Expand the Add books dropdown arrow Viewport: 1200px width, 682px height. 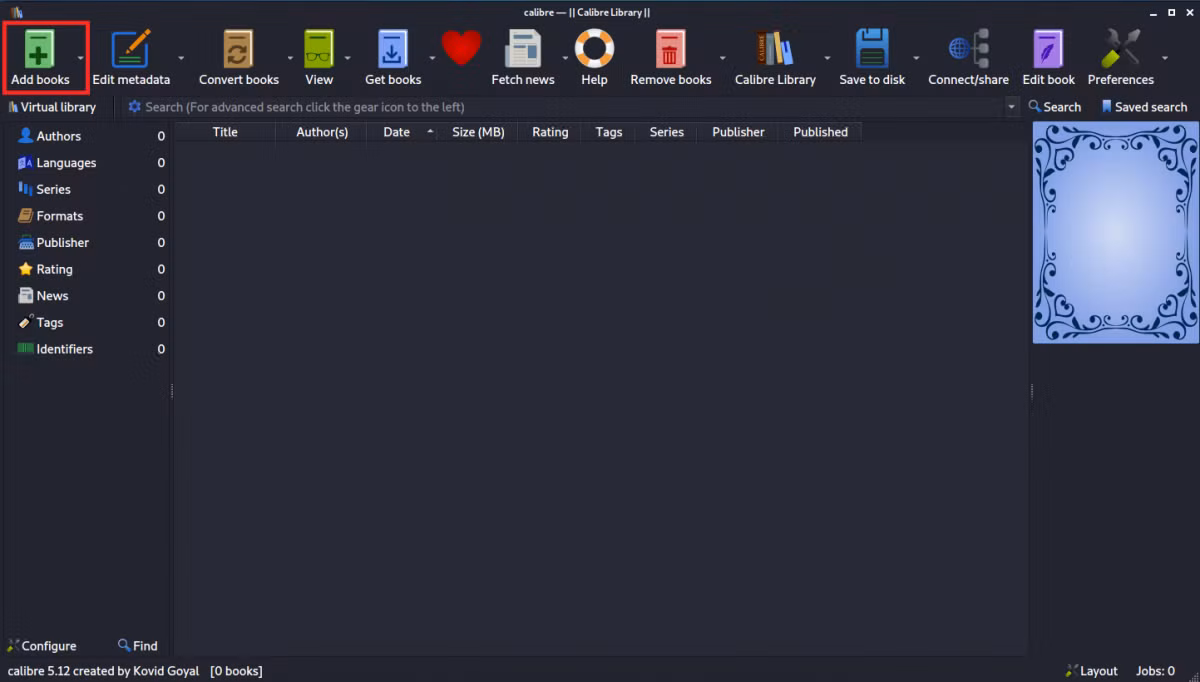pyautogui.click(x=81, y=58)
